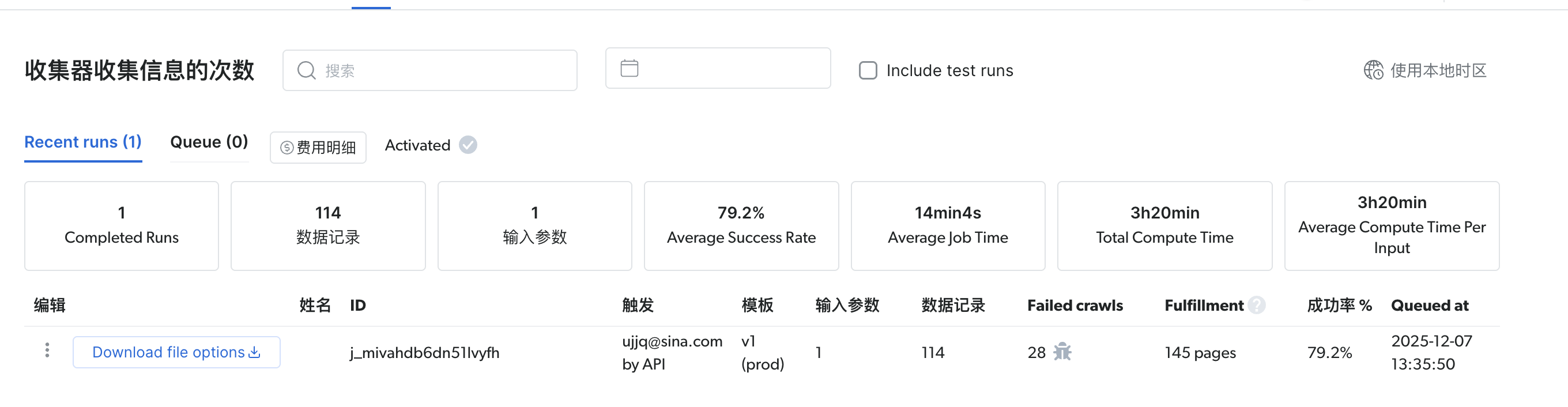The height and width of the screenshot is (407, 1568).
Task: Click the dollar icon in 费用明细
Action: coord(287,148)
